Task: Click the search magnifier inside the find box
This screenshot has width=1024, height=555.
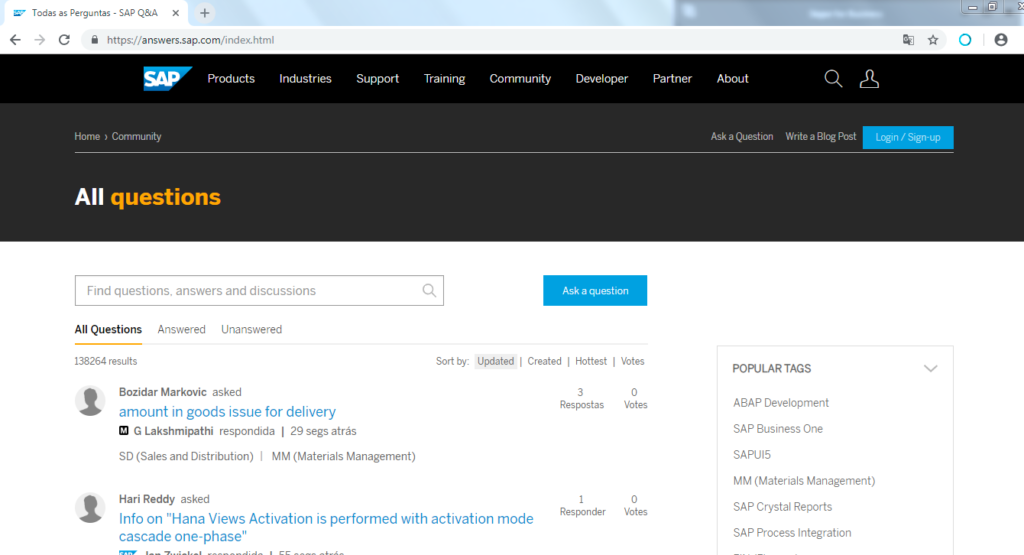Action: 429,291
